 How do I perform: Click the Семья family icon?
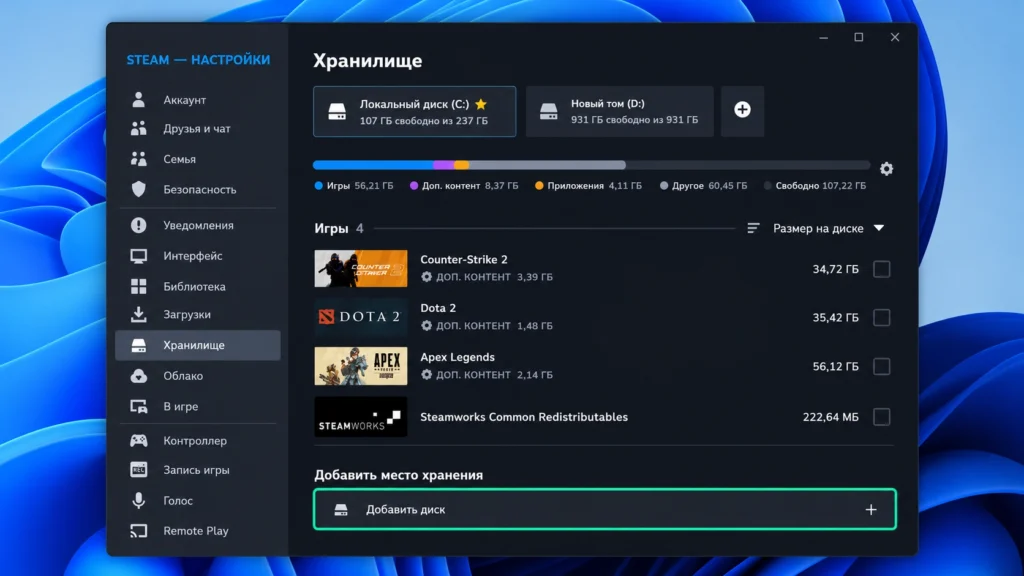click(x=138, y=159)
